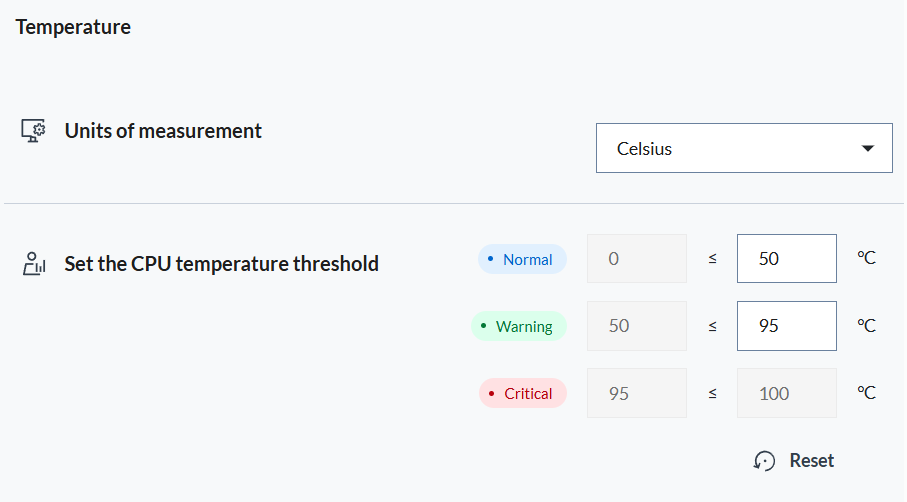Click the disabled Critical lower field showing 95

click(637, 393)
